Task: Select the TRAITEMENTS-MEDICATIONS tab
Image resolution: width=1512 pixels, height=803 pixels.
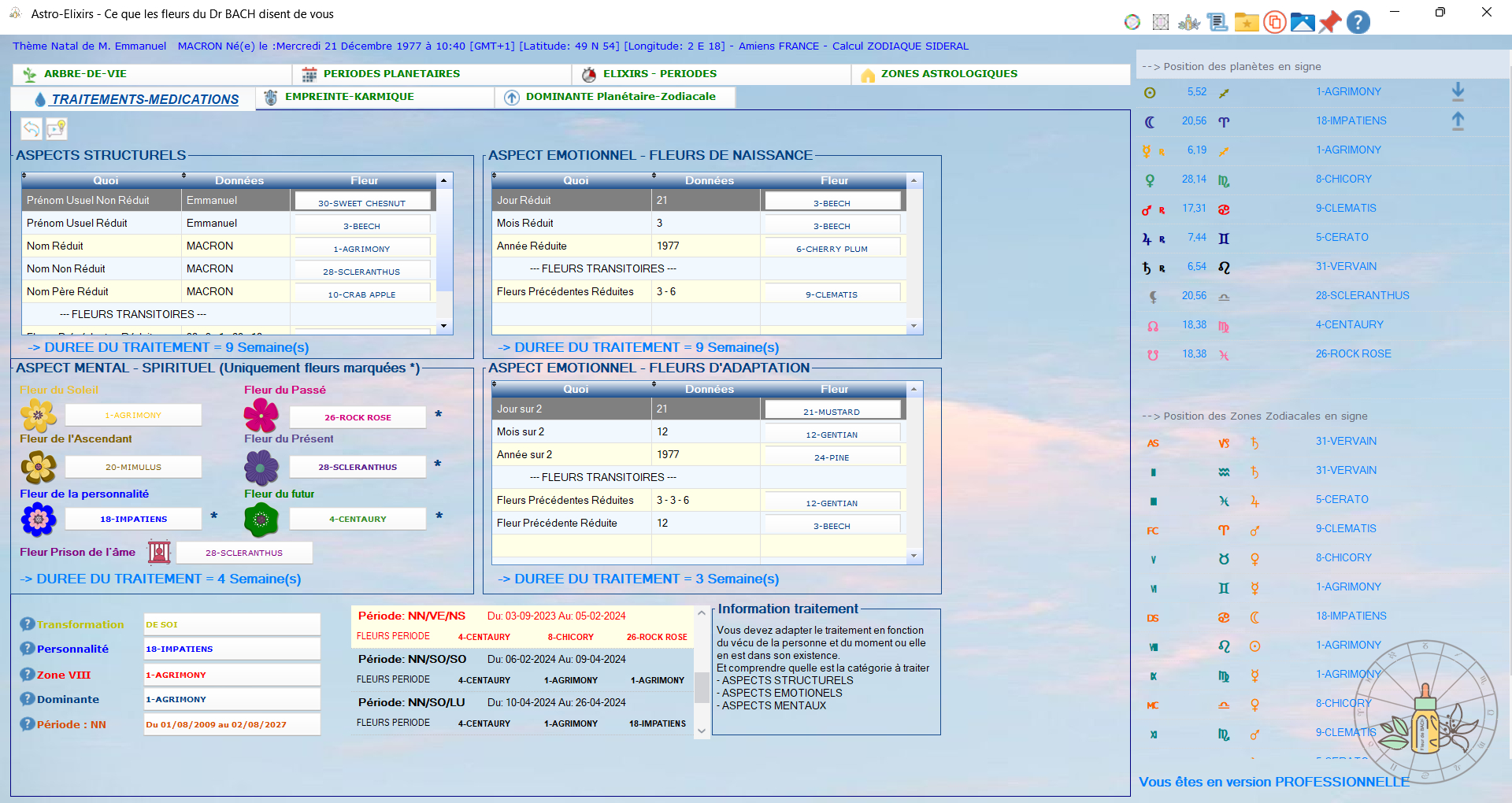Action: tap(133, 98)
